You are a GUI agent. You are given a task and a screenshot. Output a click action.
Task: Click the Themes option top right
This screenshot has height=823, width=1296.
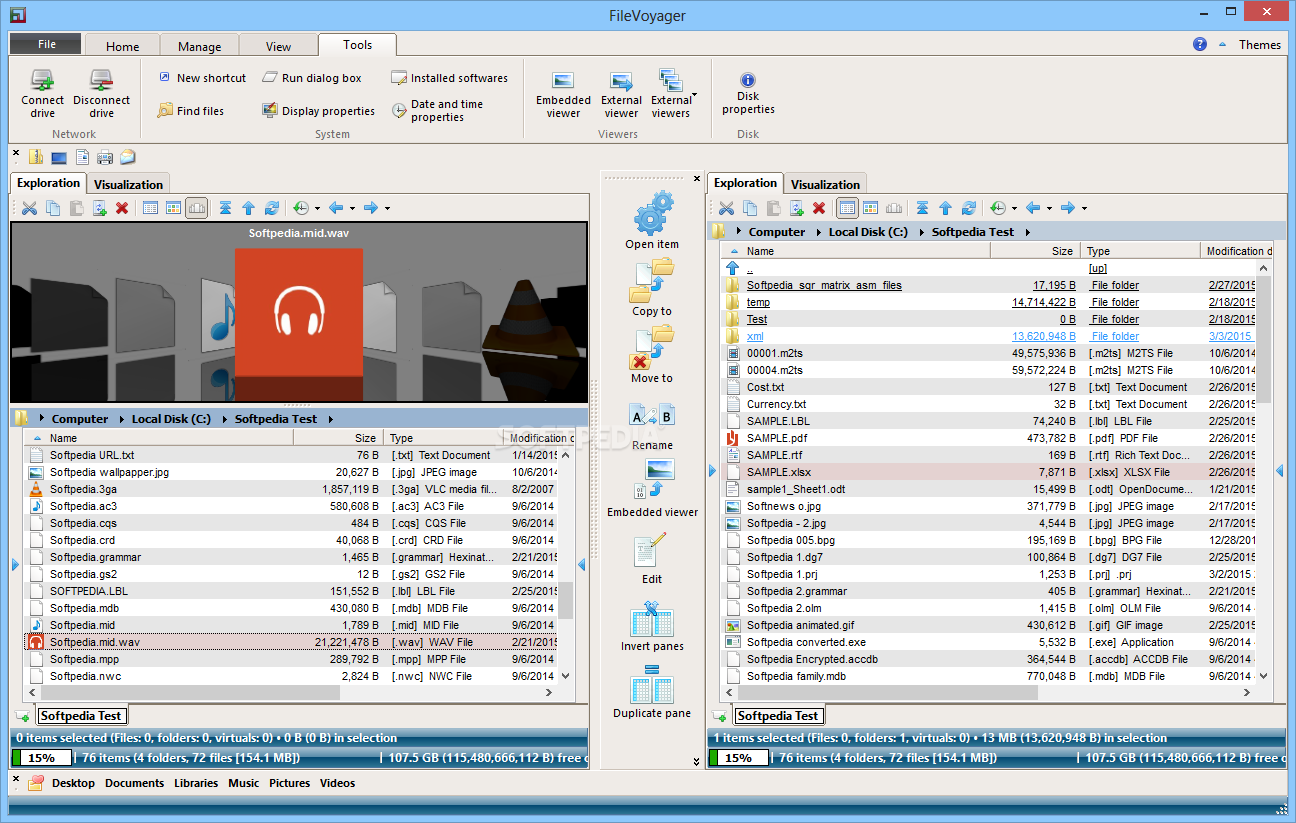[x=1259, y=44]
